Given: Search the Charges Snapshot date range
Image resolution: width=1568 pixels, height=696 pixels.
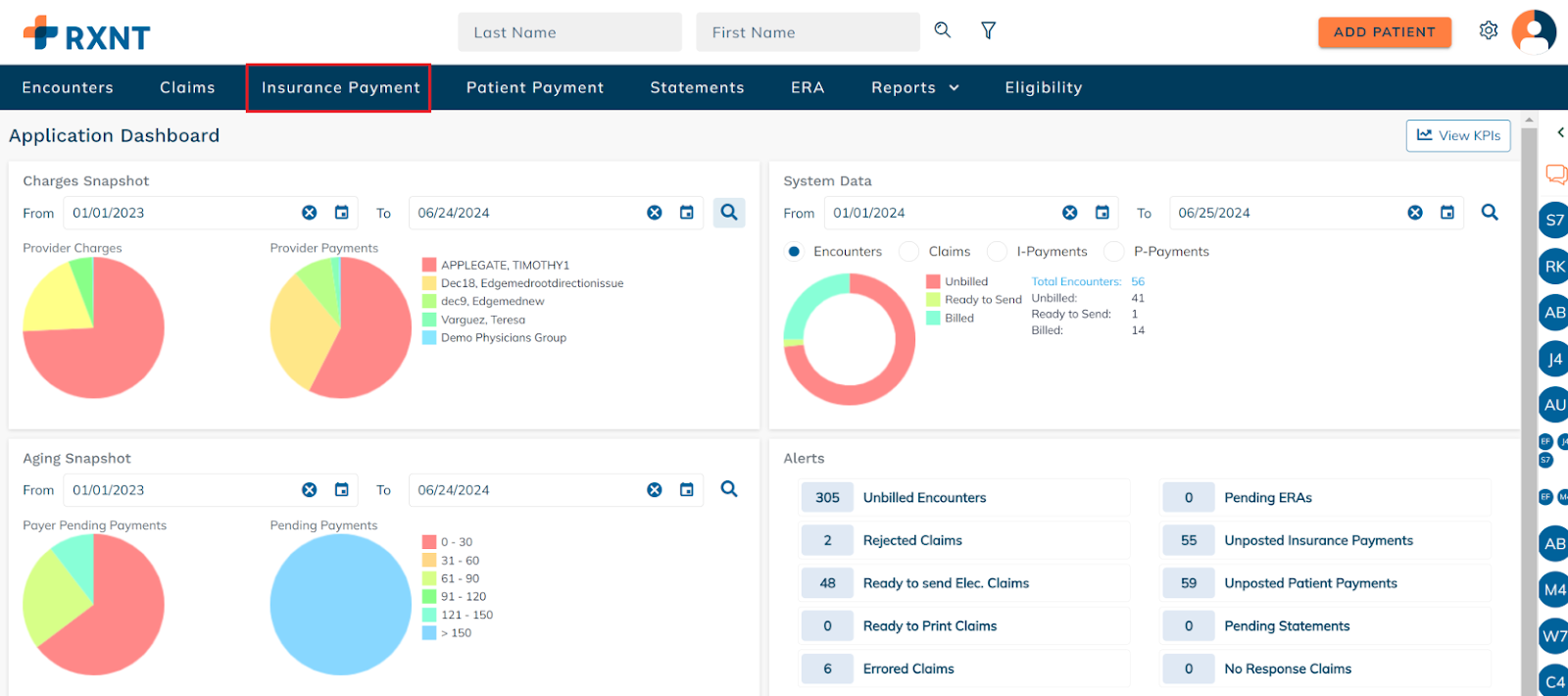Looking at the screenshot, I should pyautogui.click(x=729, y=213).
